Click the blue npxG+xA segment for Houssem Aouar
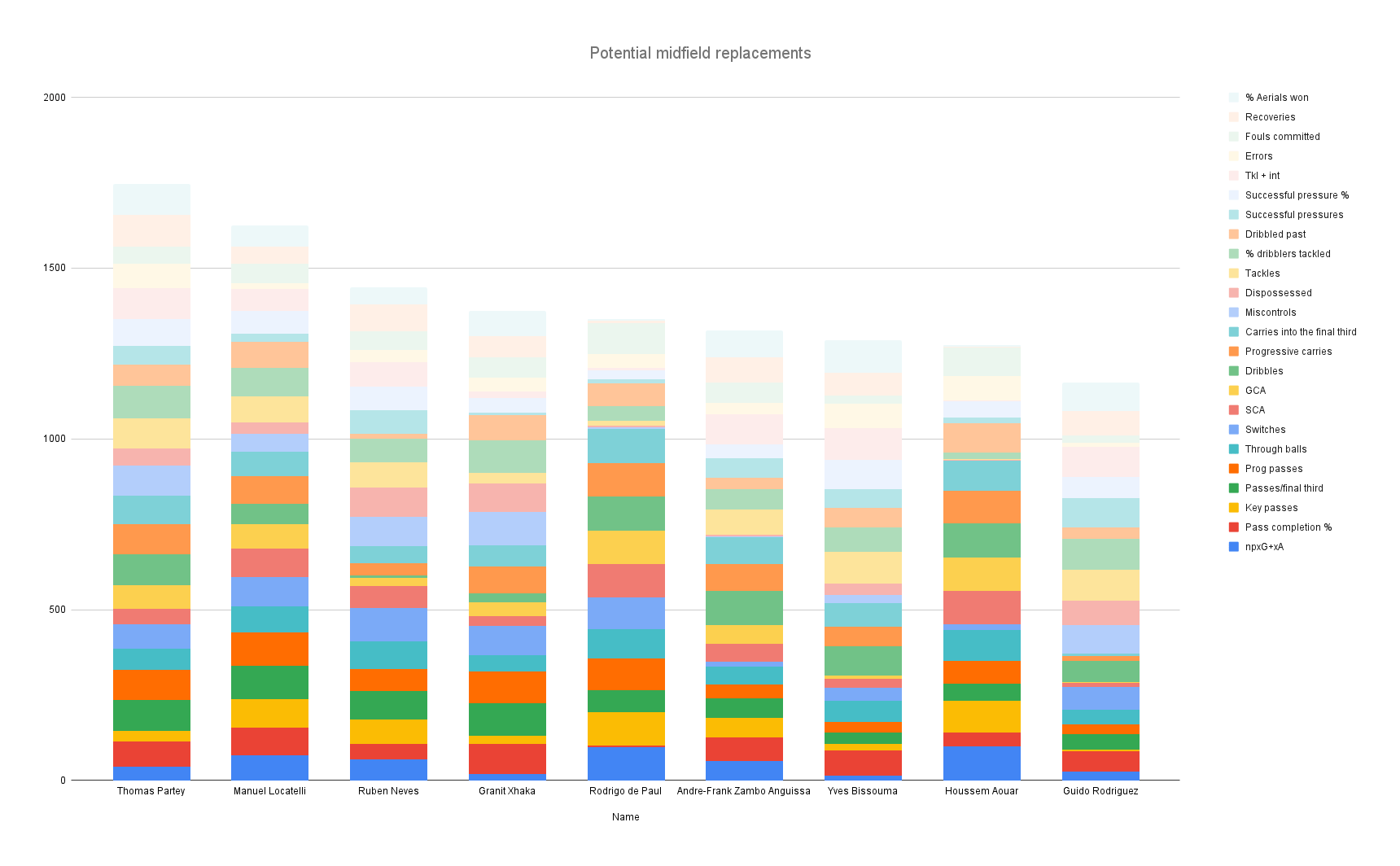The height and width of the screenshot is (866, 1400). tap(981, 763)
